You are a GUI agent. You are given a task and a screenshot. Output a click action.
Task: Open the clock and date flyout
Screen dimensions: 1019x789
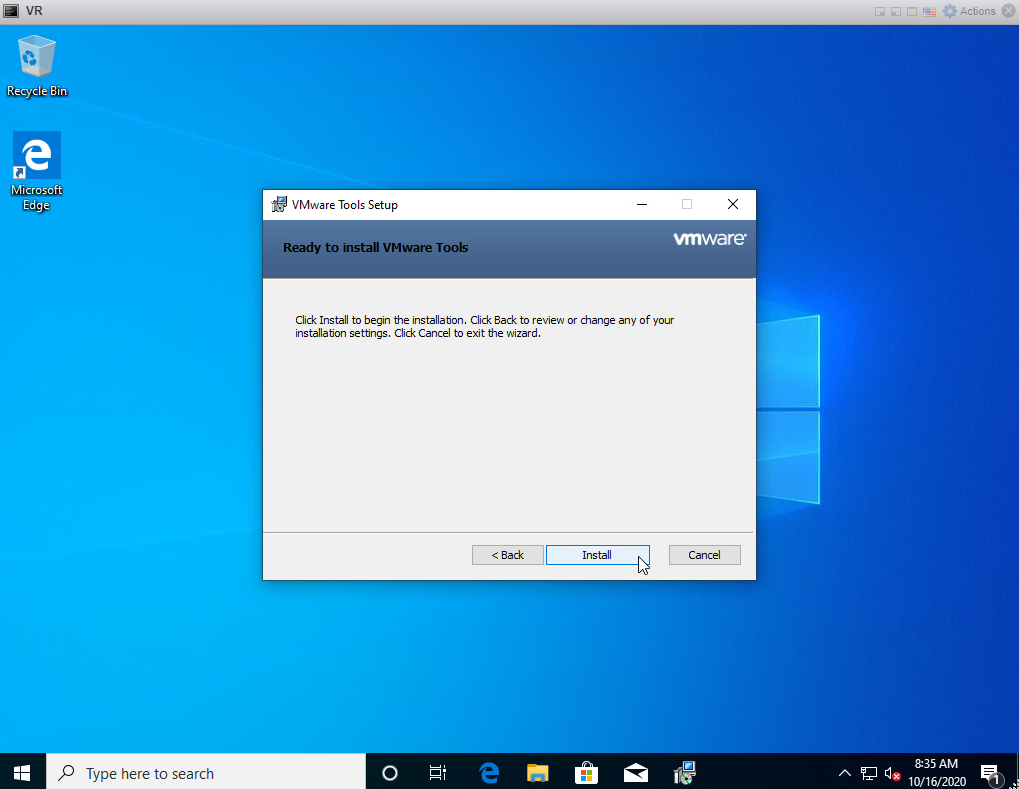tap(936, 772)
